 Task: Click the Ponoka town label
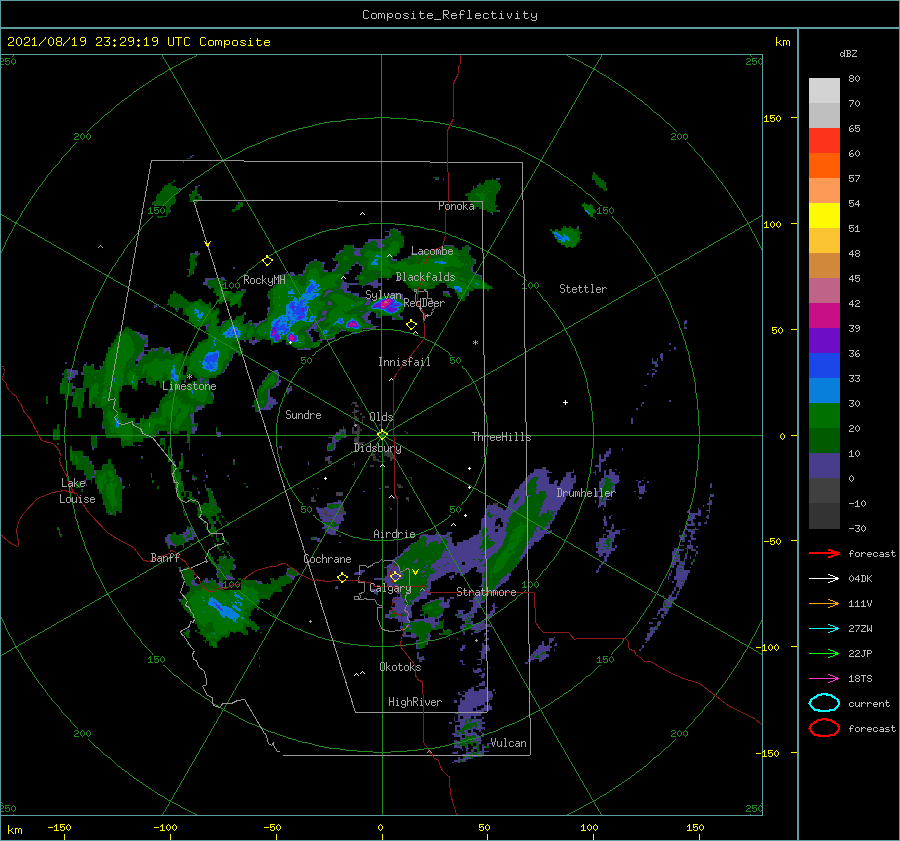click(456, 206)
